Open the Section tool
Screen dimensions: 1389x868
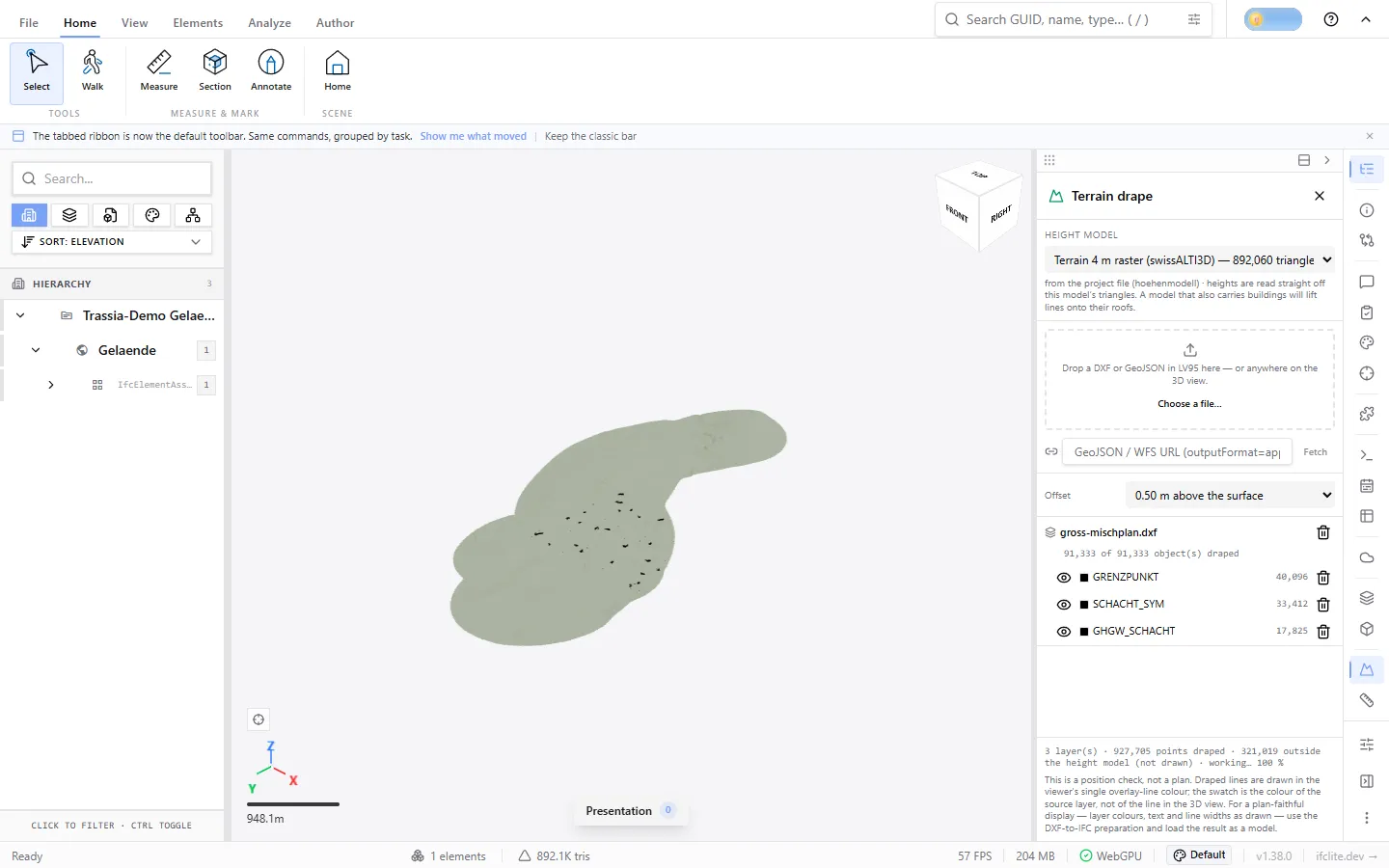[x=215, y=72]
